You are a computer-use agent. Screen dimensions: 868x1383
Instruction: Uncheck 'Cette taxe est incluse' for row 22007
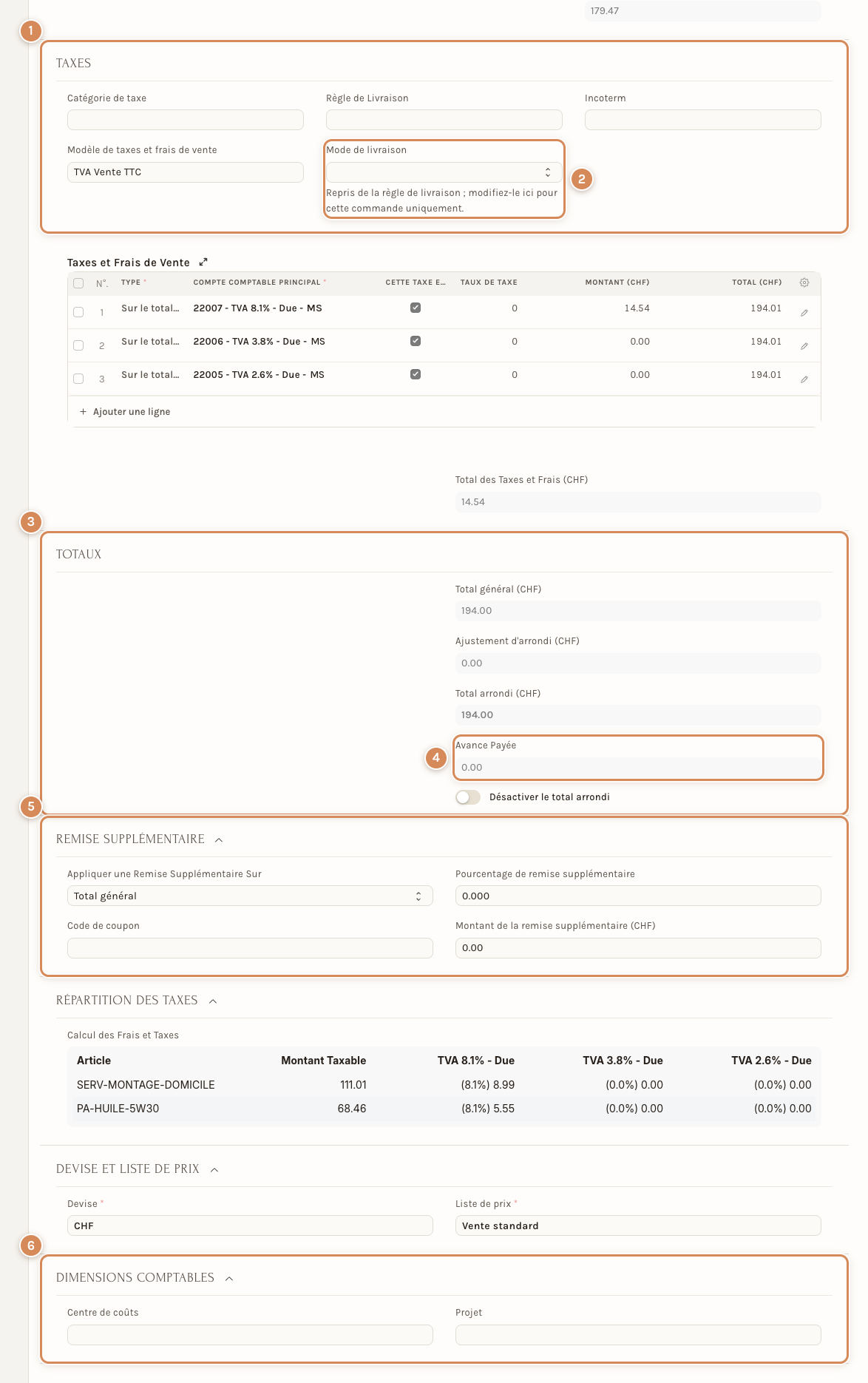pos(416,308)
